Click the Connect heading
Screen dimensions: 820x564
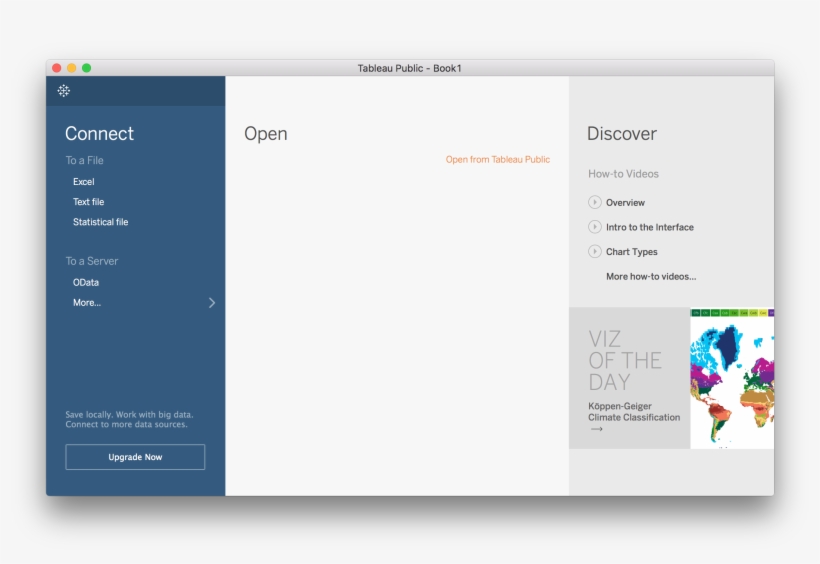tap(99, 133)
